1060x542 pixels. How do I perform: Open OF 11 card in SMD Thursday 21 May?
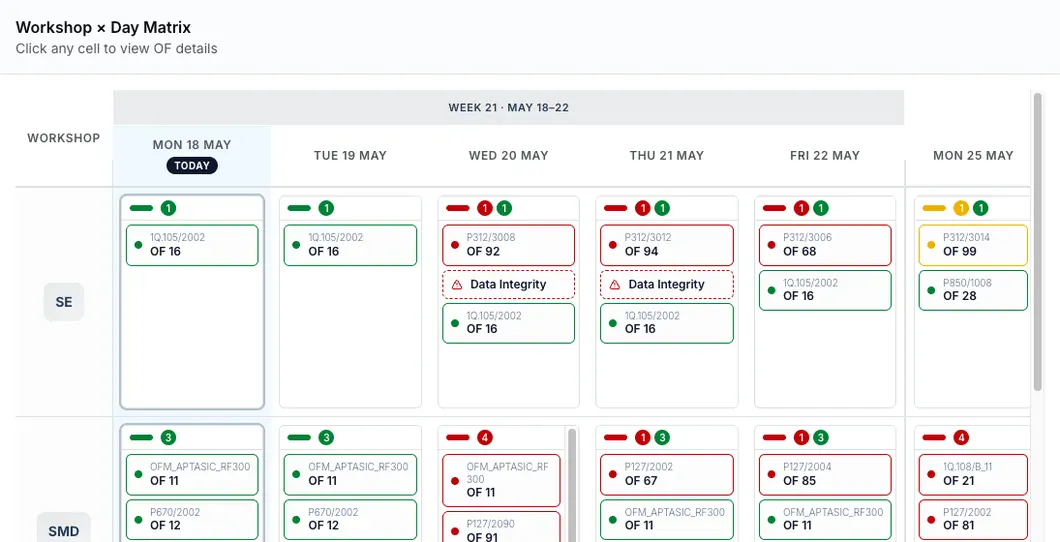point(667,520)
